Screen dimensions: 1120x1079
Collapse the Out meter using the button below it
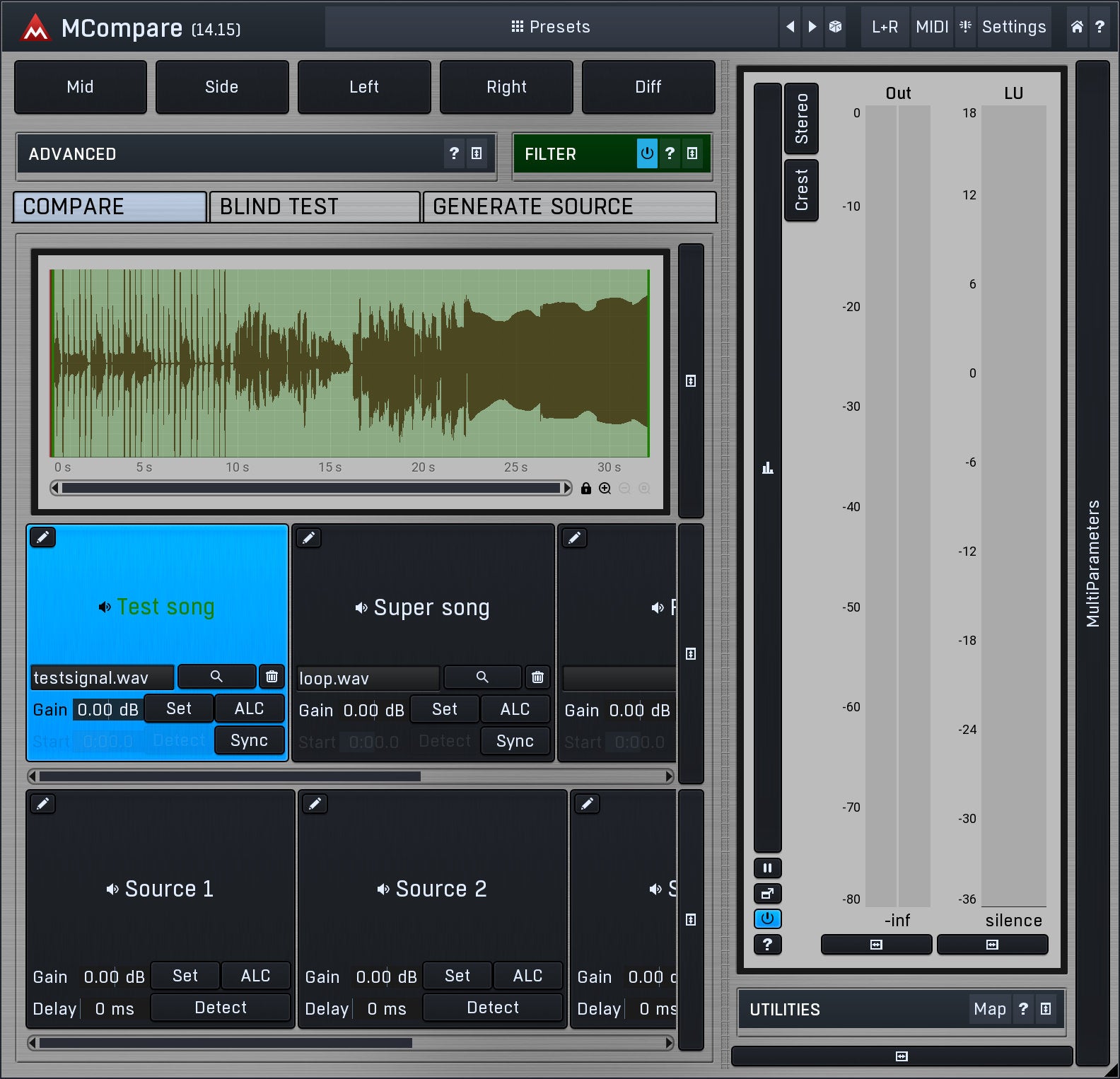[x=876, y=945]
